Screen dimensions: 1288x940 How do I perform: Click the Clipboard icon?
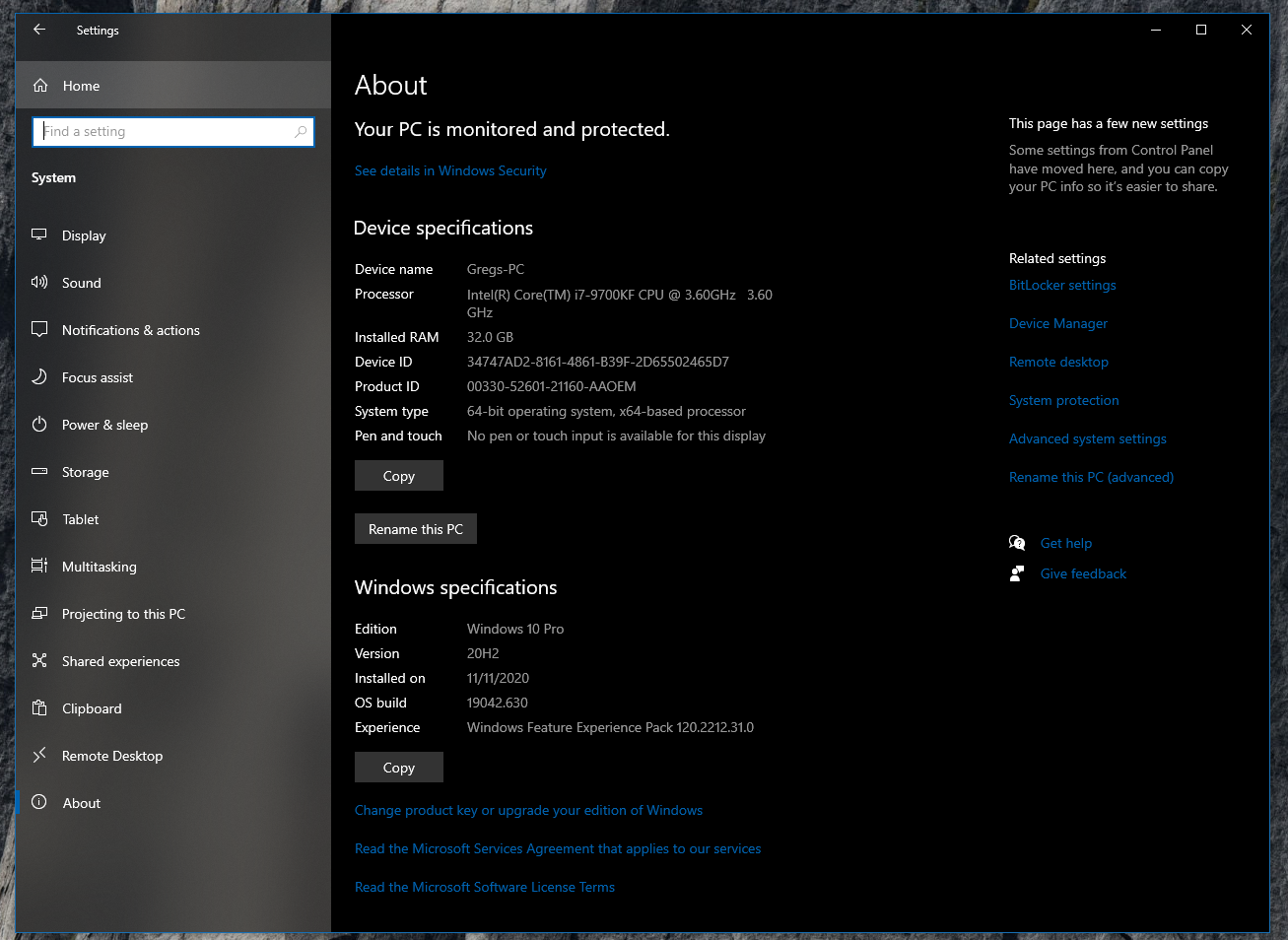[39, 707]
